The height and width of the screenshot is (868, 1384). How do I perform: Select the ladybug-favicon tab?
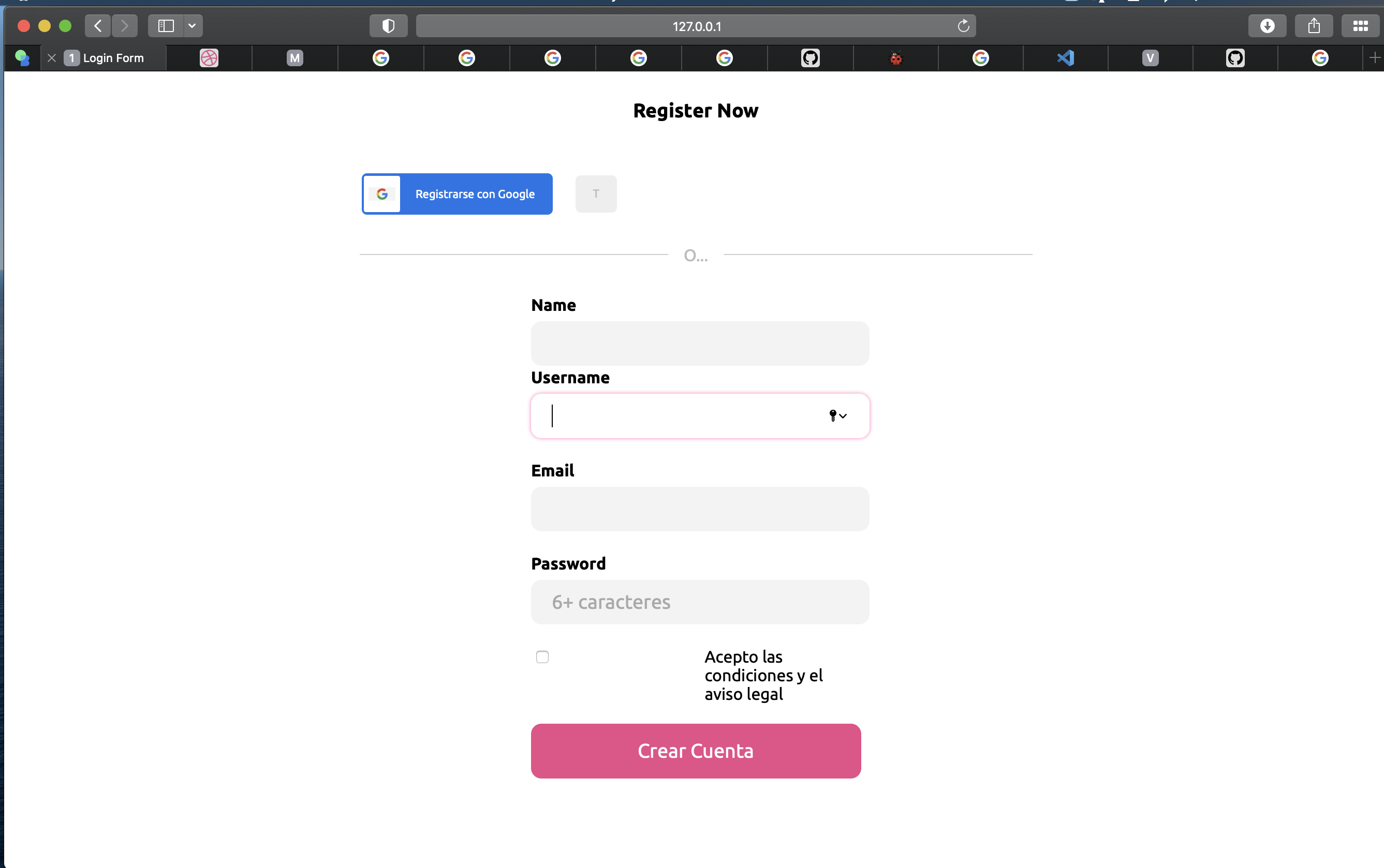pos(895,57)
